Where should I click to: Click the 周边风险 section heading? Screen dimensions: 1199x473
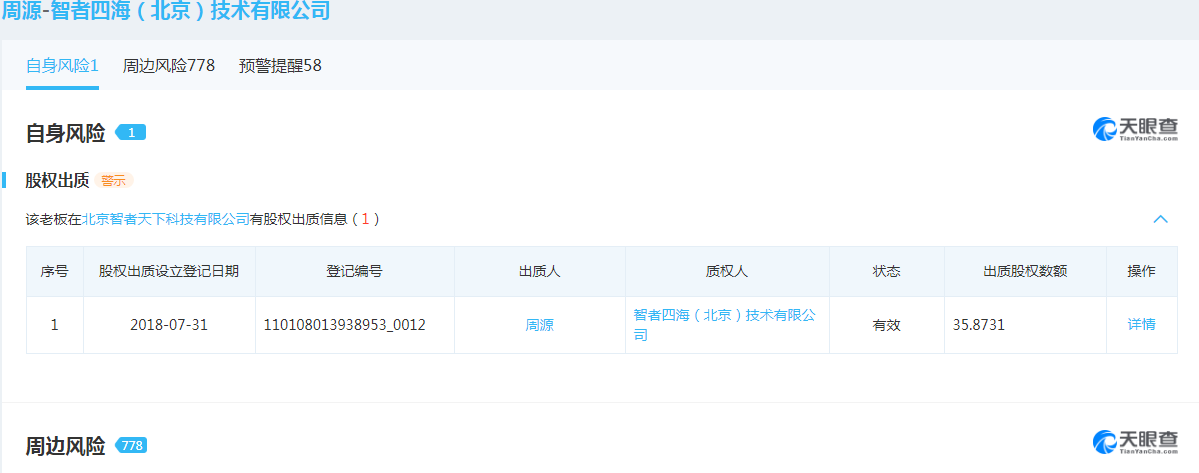click(66, 445)
